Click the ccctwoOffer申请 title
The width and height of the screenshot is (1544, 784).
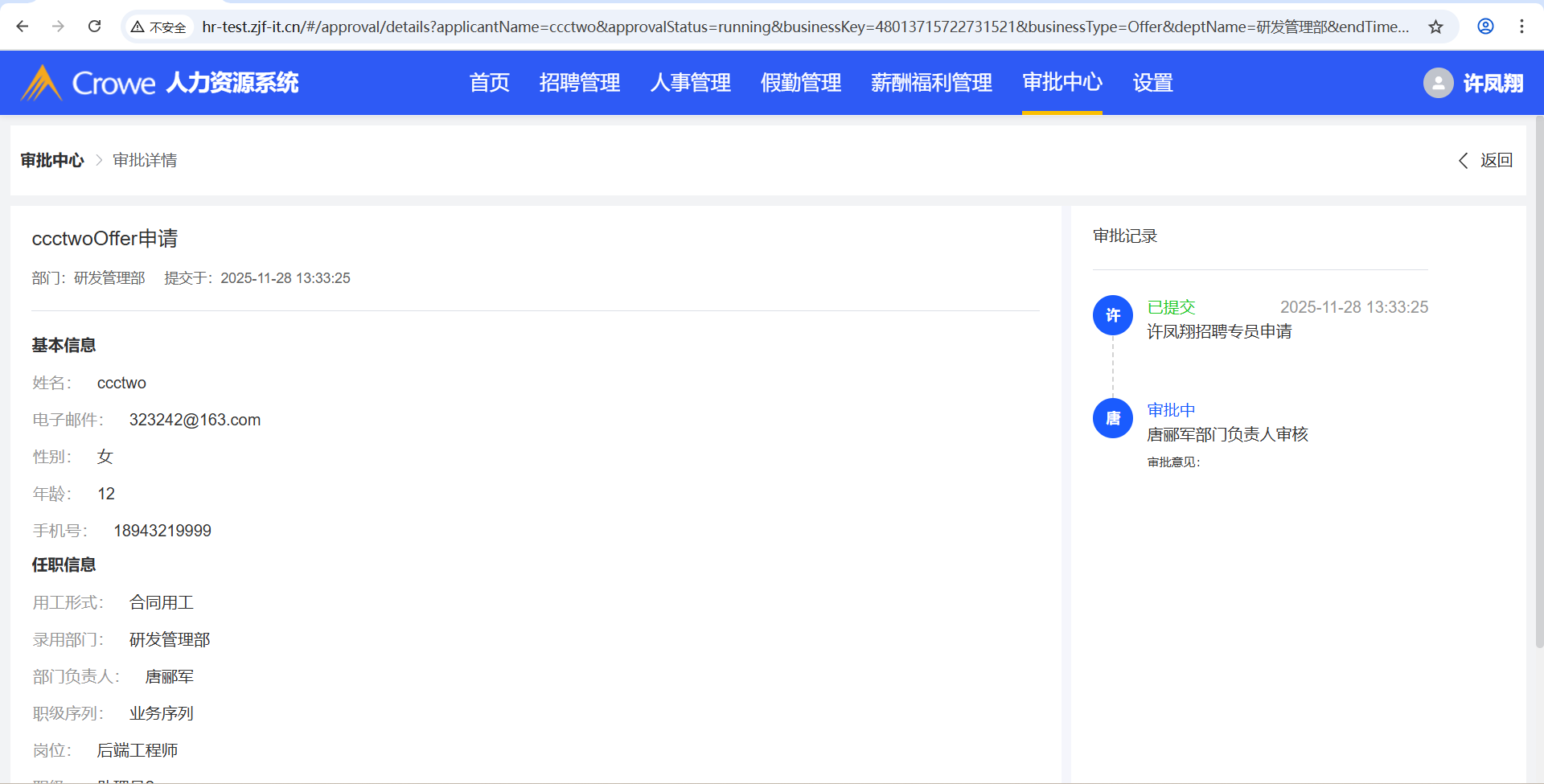(105, 239)
